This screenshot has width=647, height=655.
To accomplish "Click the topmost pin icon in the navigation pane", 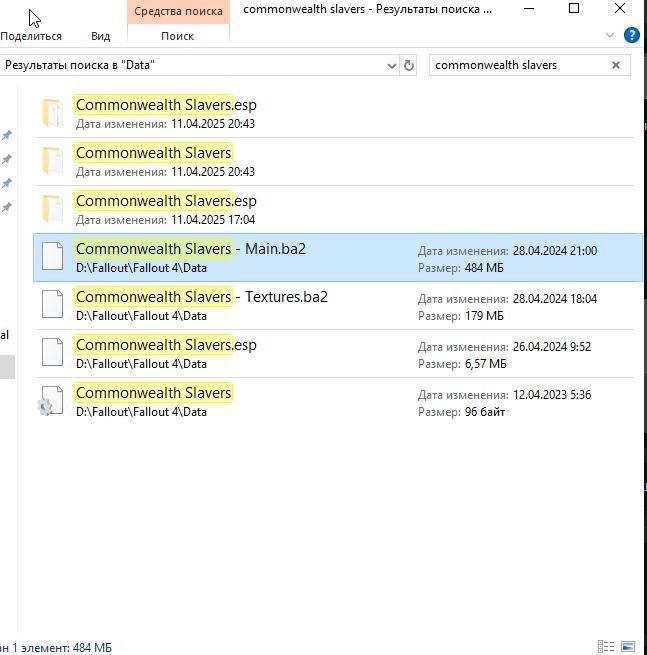I will point(7,135).
